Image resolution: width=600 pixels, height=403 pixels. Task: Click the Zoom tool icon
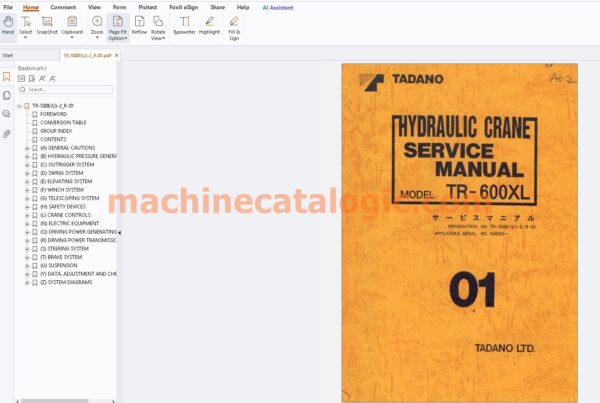97,21
